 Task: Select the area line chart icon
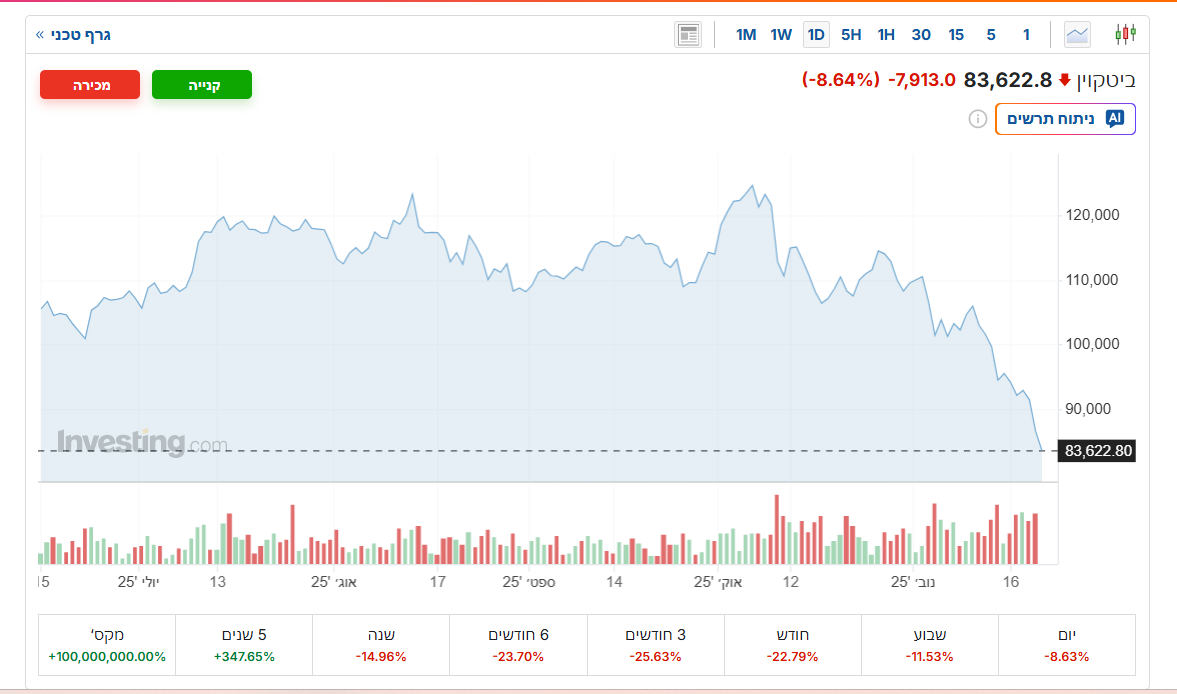point(1077,35)
